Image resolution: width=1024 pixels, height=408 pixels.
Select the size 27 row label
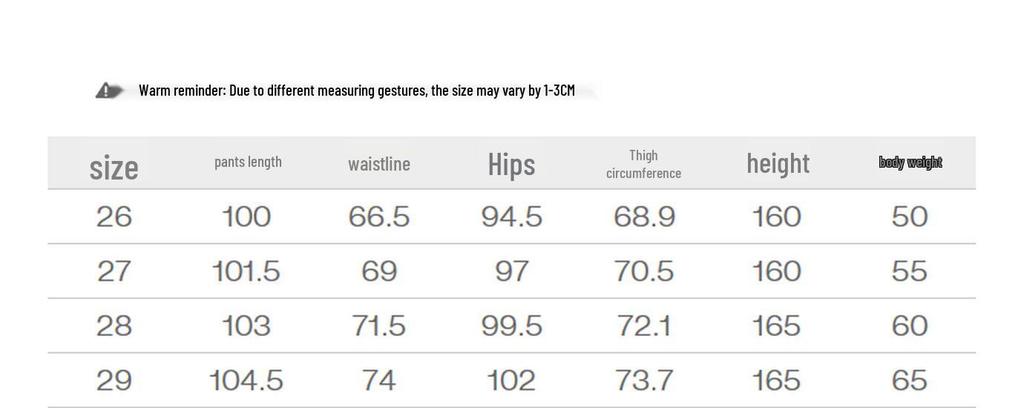tap(114, 271)
